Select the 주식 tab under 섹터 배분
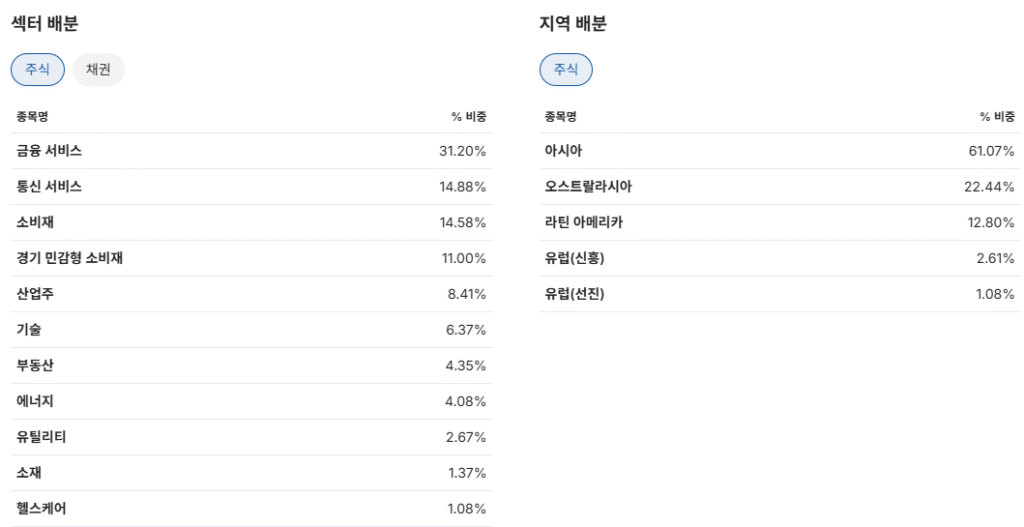The image size is (1024, 527). [37, 70]
